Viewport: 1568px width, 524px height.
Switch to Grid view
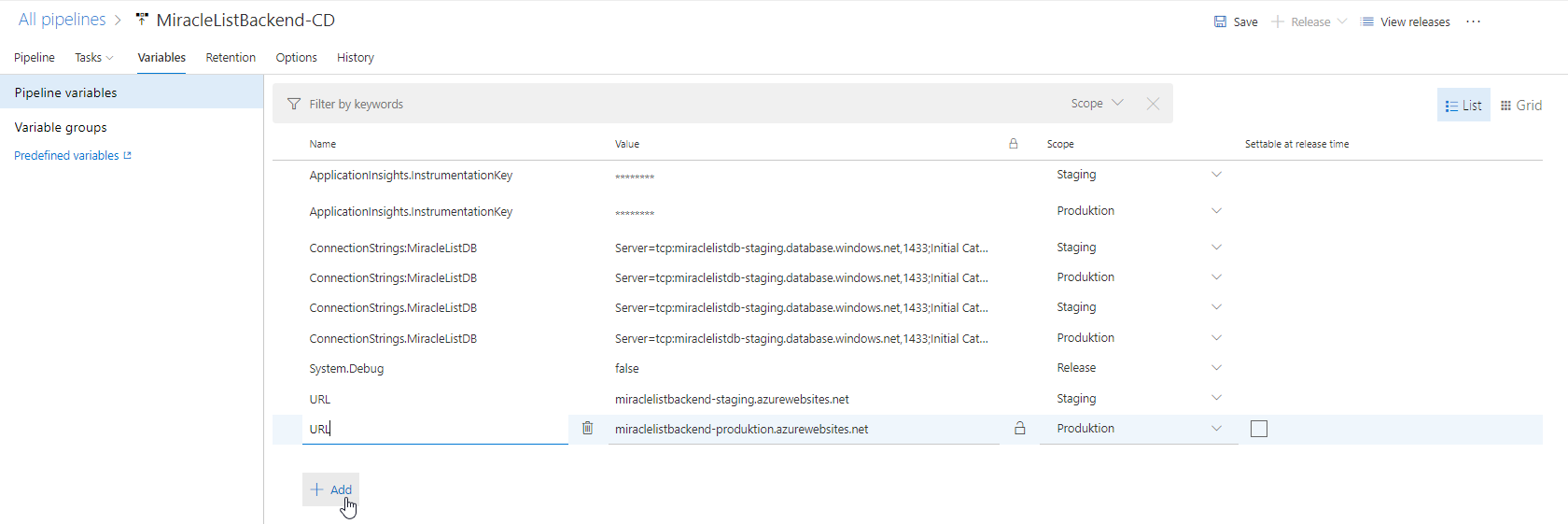(x=1521, y=106)
